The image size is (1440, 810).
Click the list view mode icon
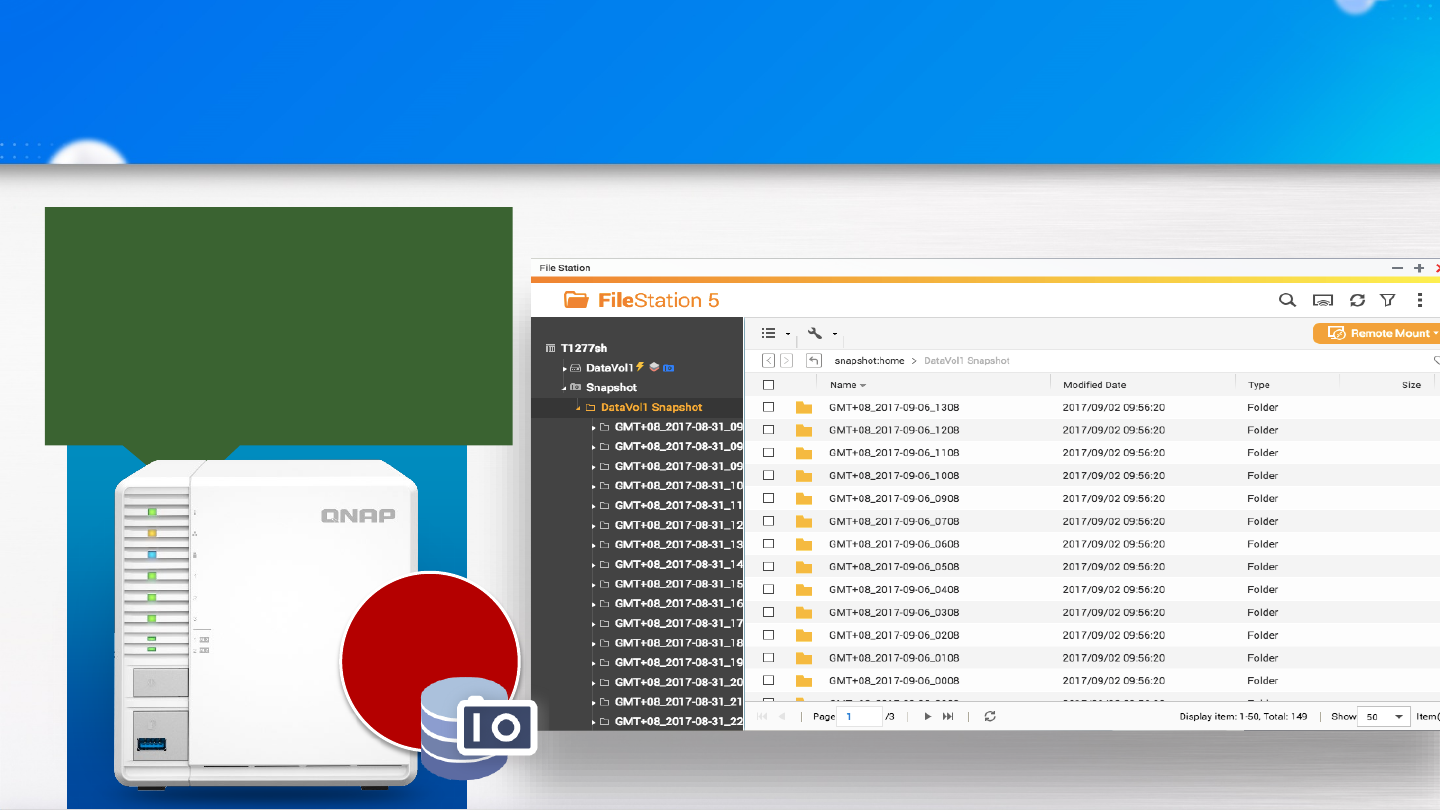tap(769, 333)
